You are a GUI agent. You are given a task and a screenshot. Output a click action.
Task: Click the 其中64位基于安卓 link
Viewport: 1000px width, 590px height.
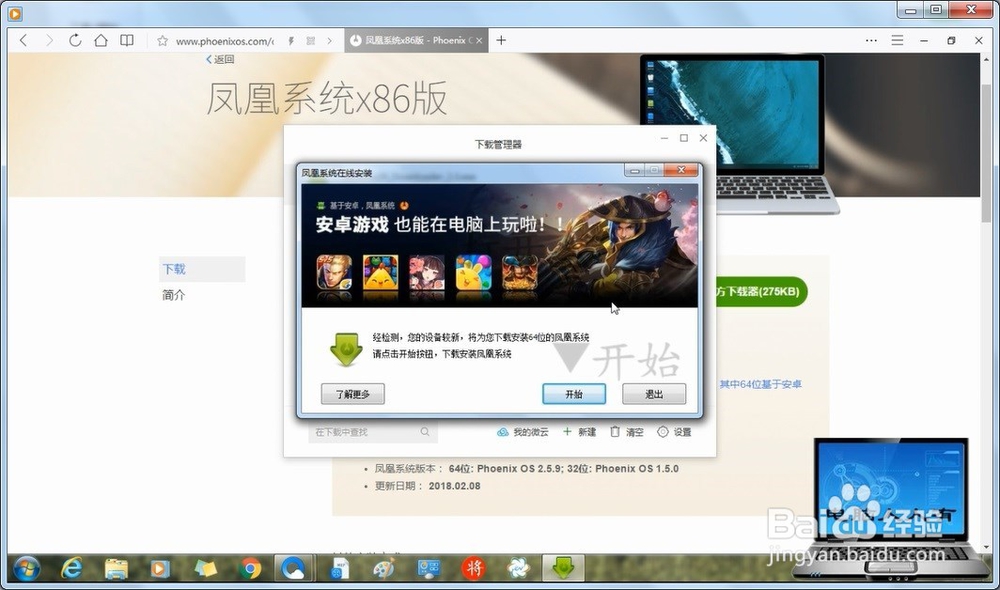click(760, 384)
